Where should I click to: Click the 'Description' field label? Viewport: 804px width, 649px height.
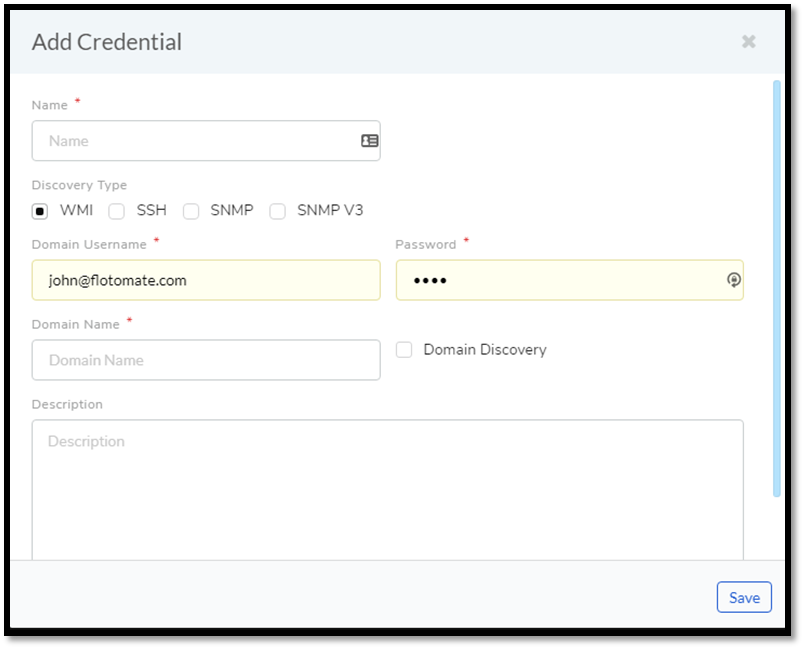point(67,404)
